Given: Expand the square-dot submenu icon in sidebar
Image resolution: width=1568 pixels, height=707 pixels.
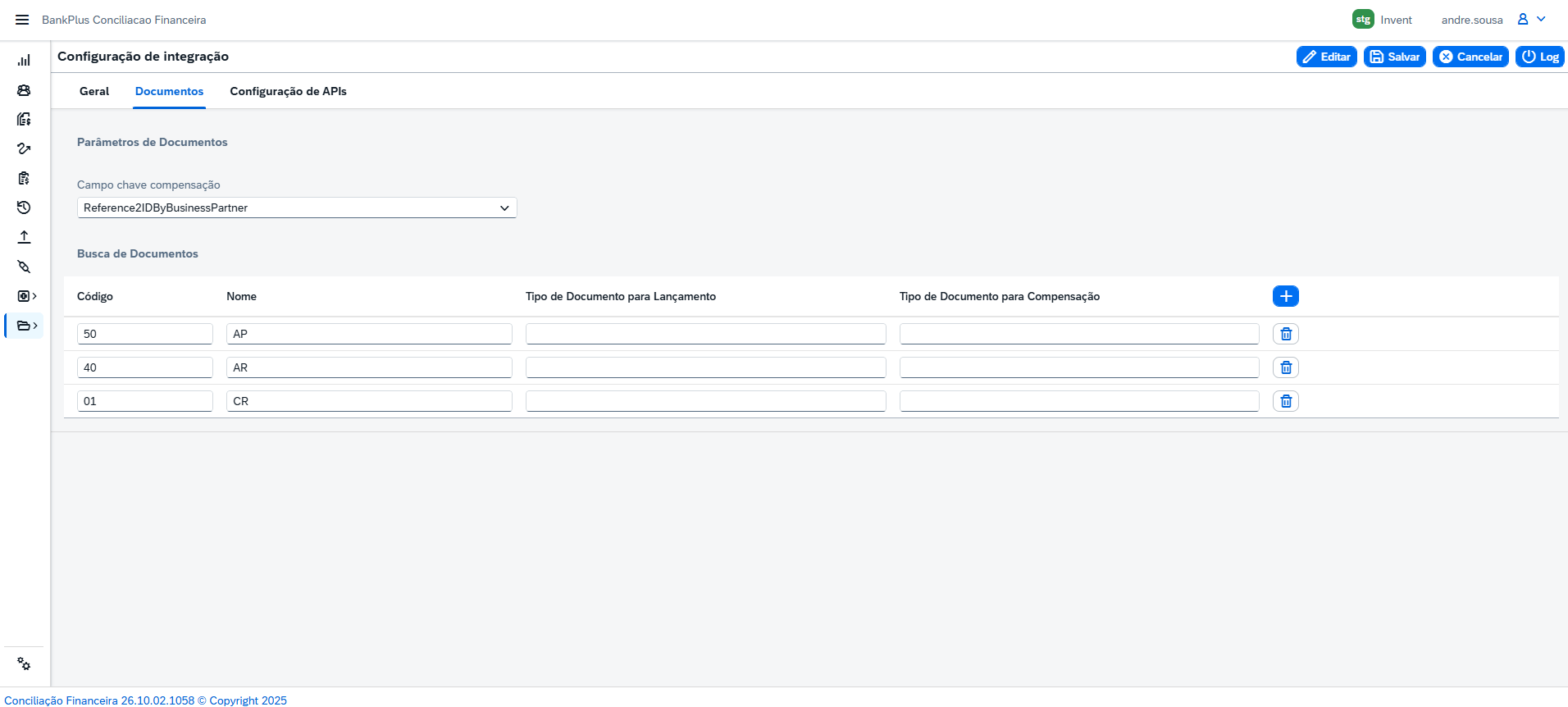Looking at the screenshot, I should [27, 296].
